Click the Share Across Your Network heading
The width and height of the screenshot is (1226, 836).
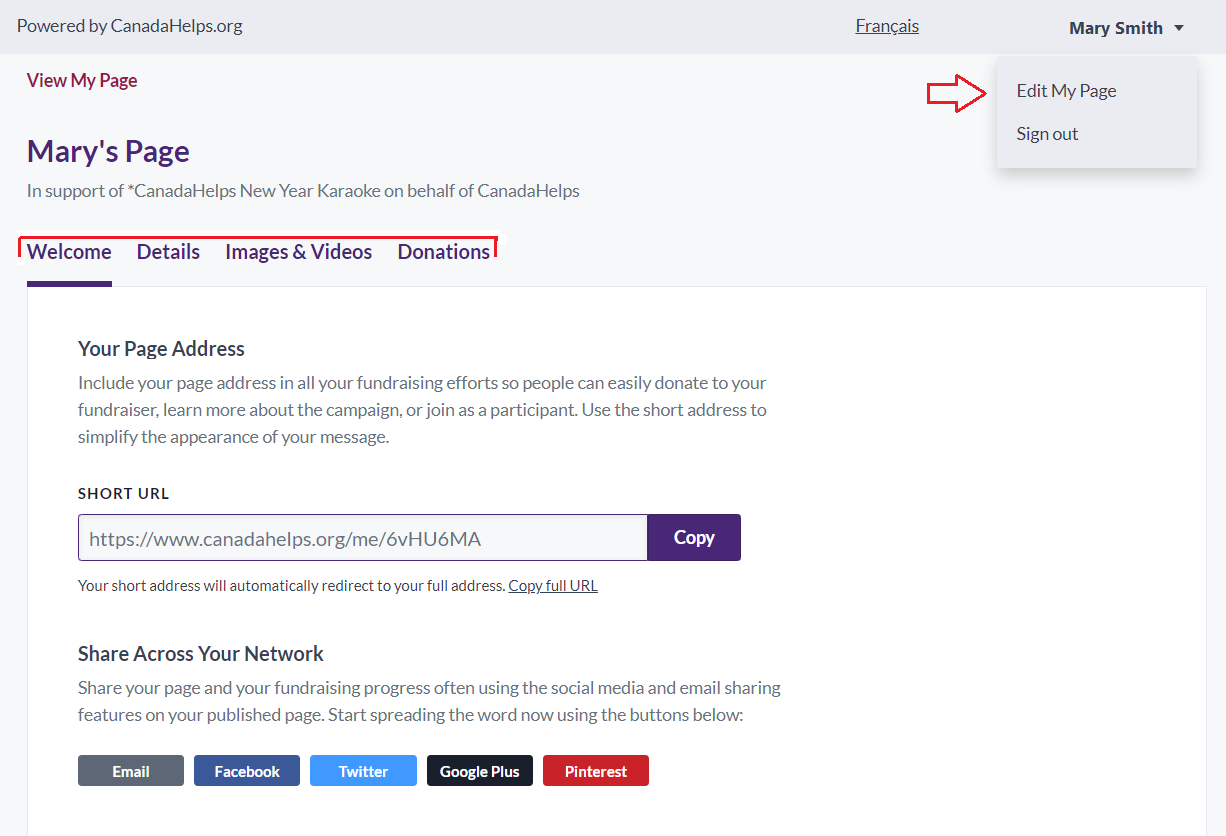click(x=201, y=654)
